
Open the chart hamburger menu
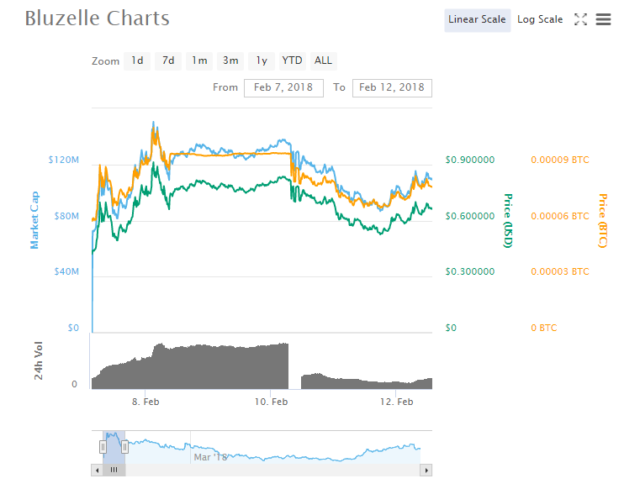click(x=603, y=19)
